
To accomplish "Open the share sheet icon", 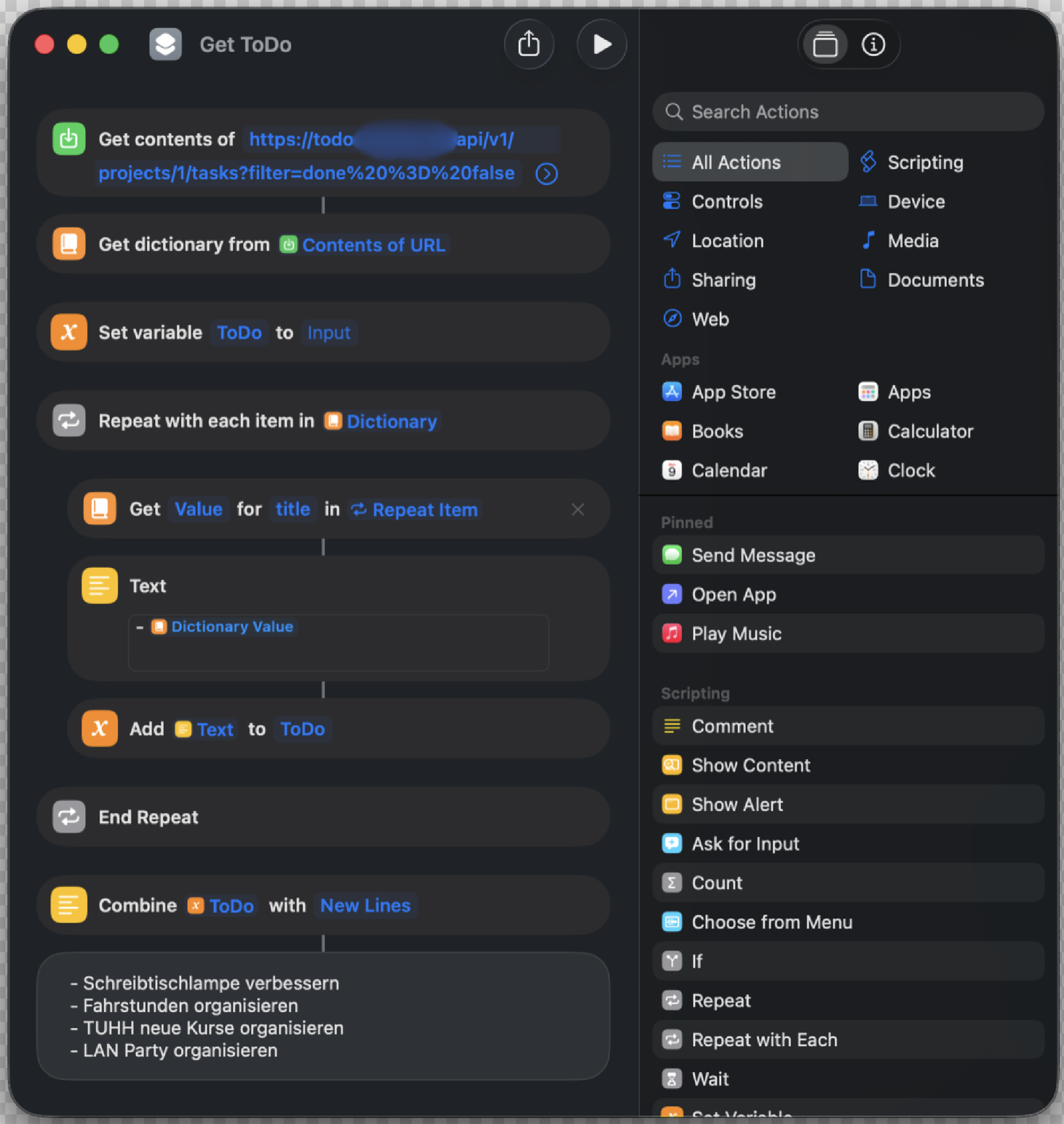I will click(529, 44).
